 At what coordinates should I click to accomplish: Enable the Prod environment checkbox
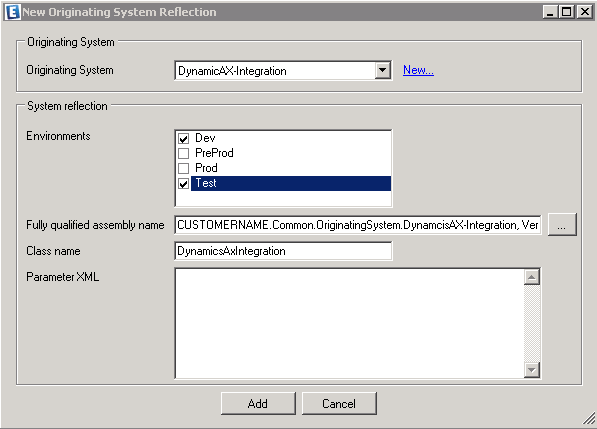coord(184,168)
